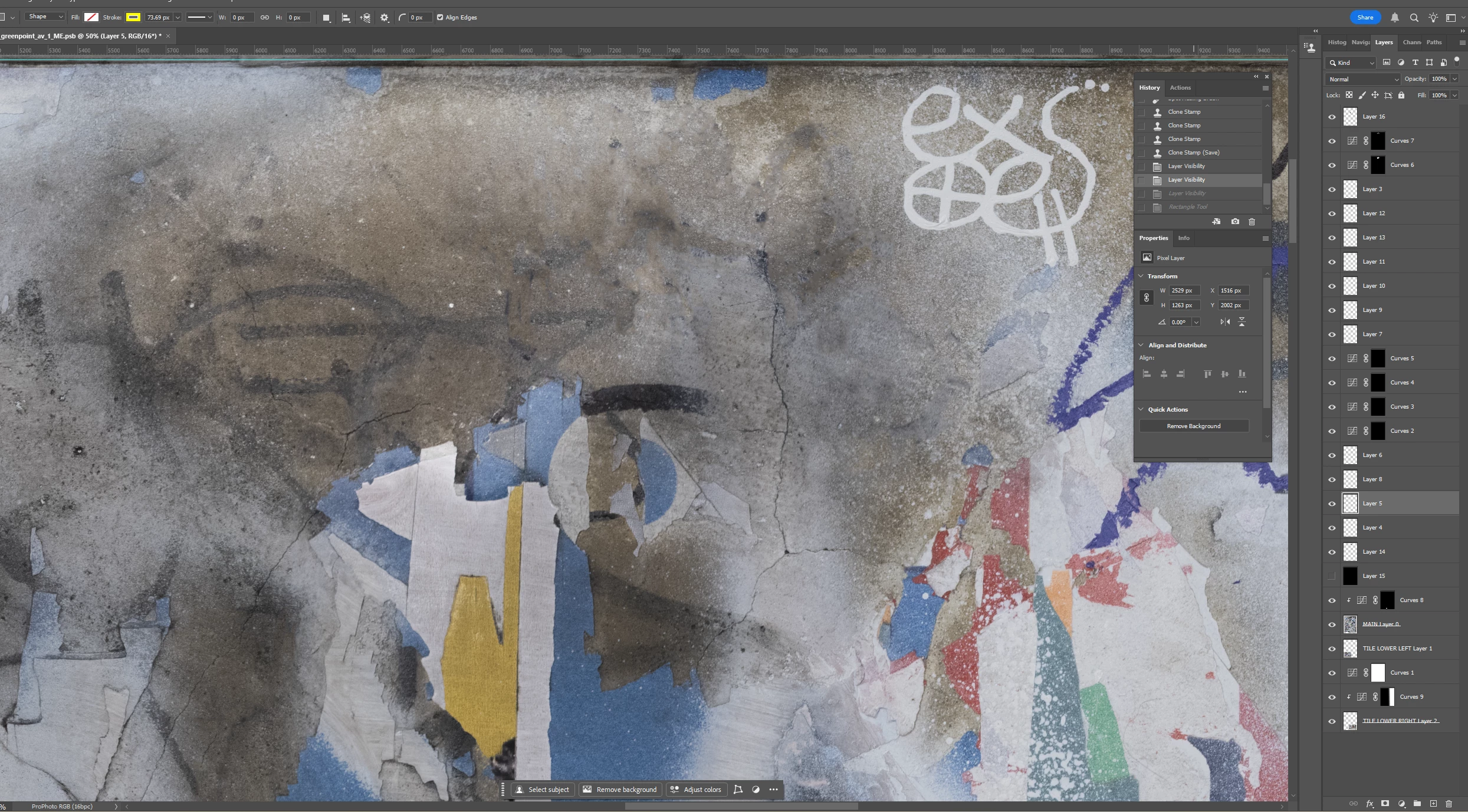Screen dimensions: 1468x812
Task: Open the Normal blend mode dropdown
Action: pyautogui.click(x=1362, y=79)
